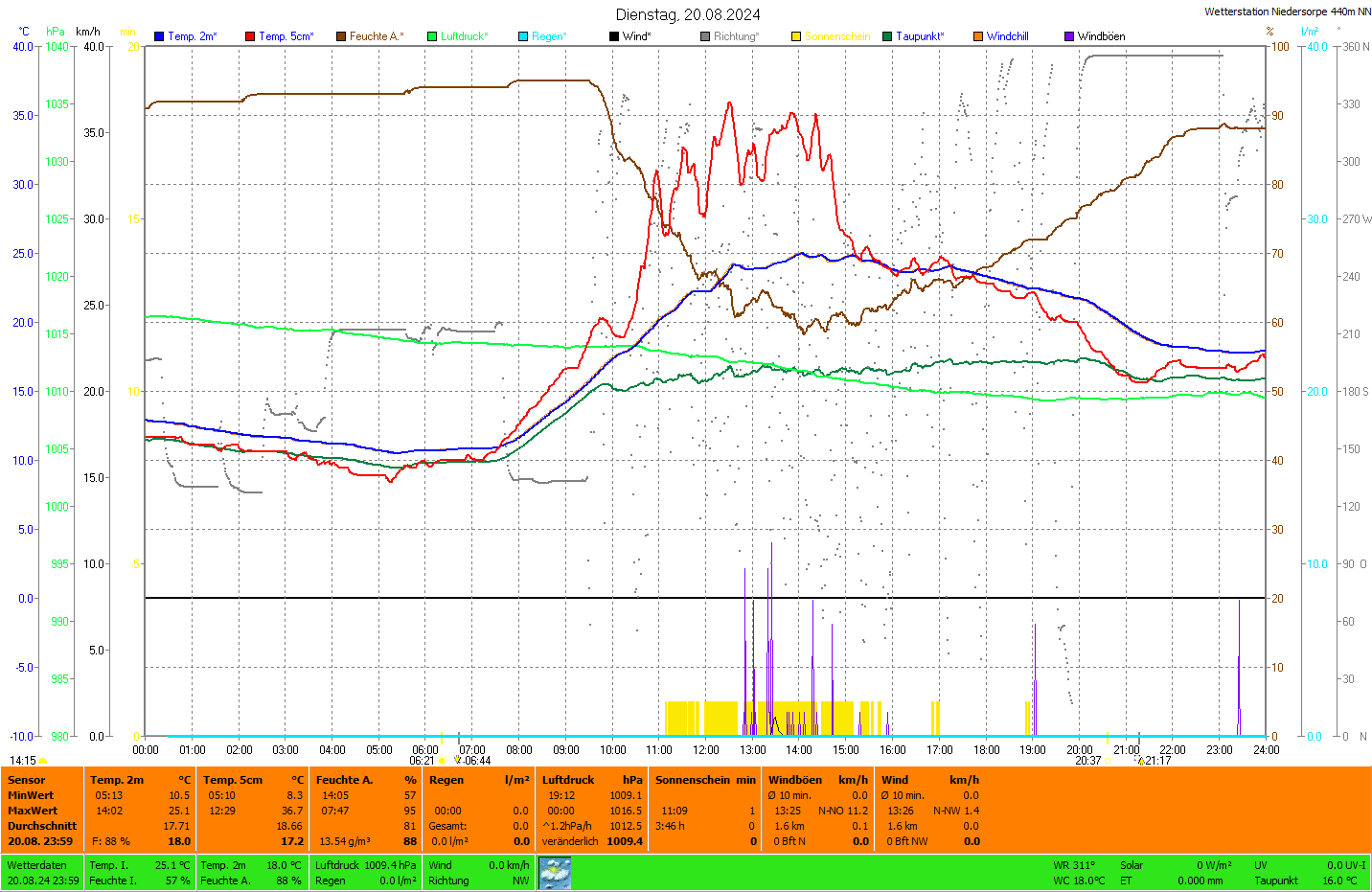
Task: Click the orange Windchill legend square
Action: 978,36
